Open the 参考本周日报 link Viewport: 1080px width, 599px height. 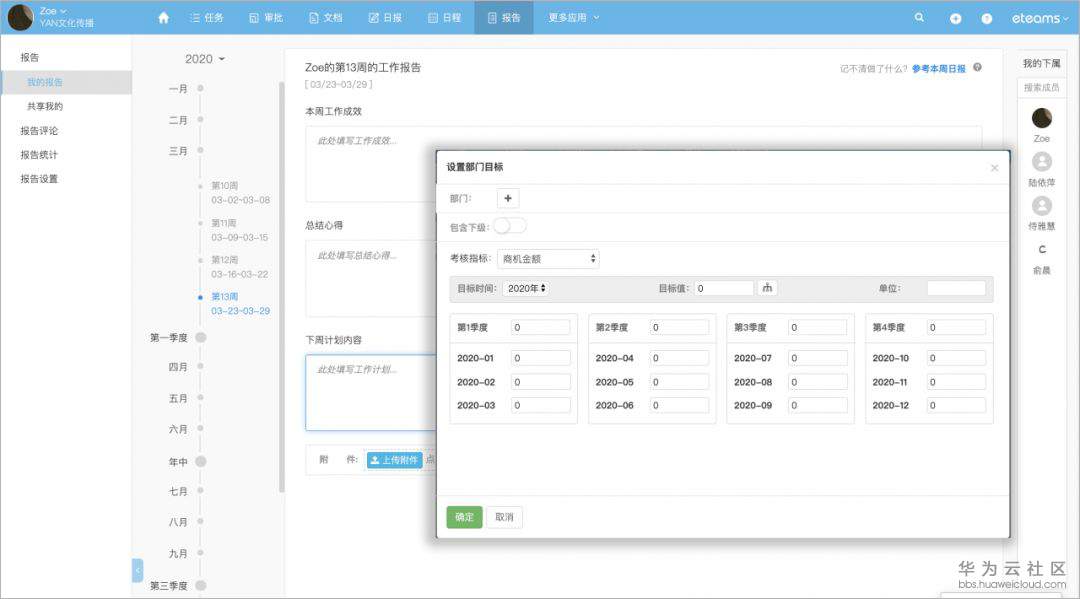[938, 69]
